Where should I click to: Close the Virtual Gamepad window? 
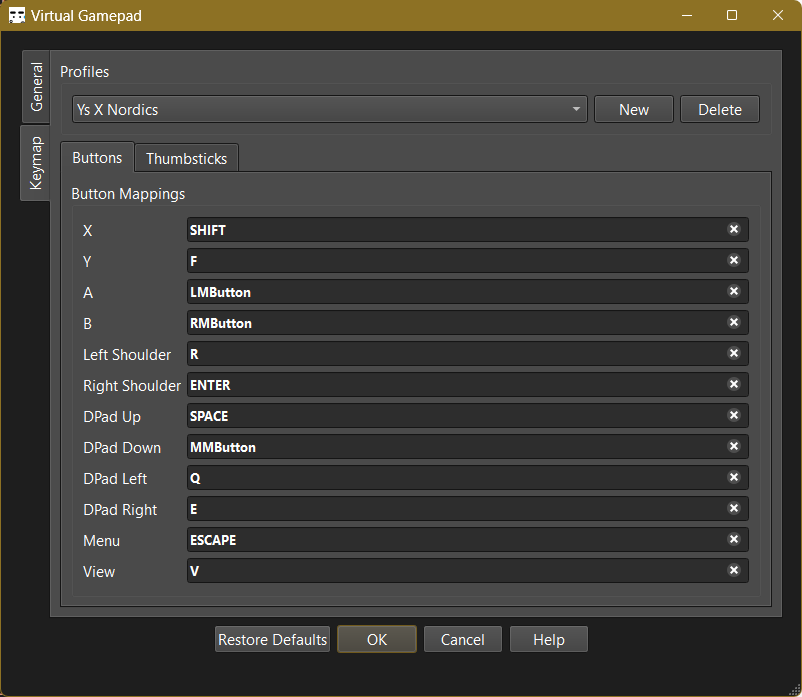(777, 15)
